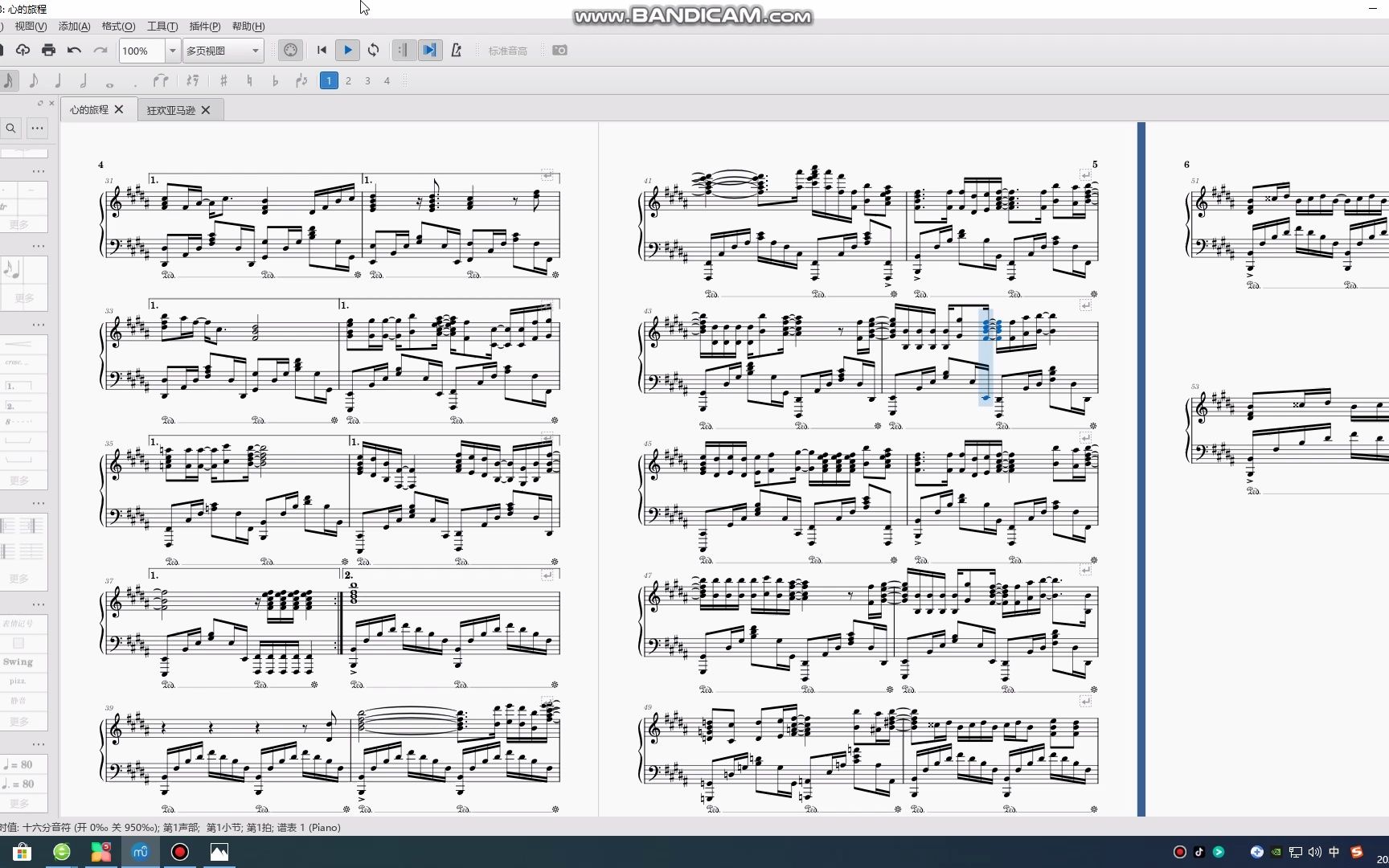The image size is (1389, 868).
Task: Select voice 2
Action: [x=348, y=80]
